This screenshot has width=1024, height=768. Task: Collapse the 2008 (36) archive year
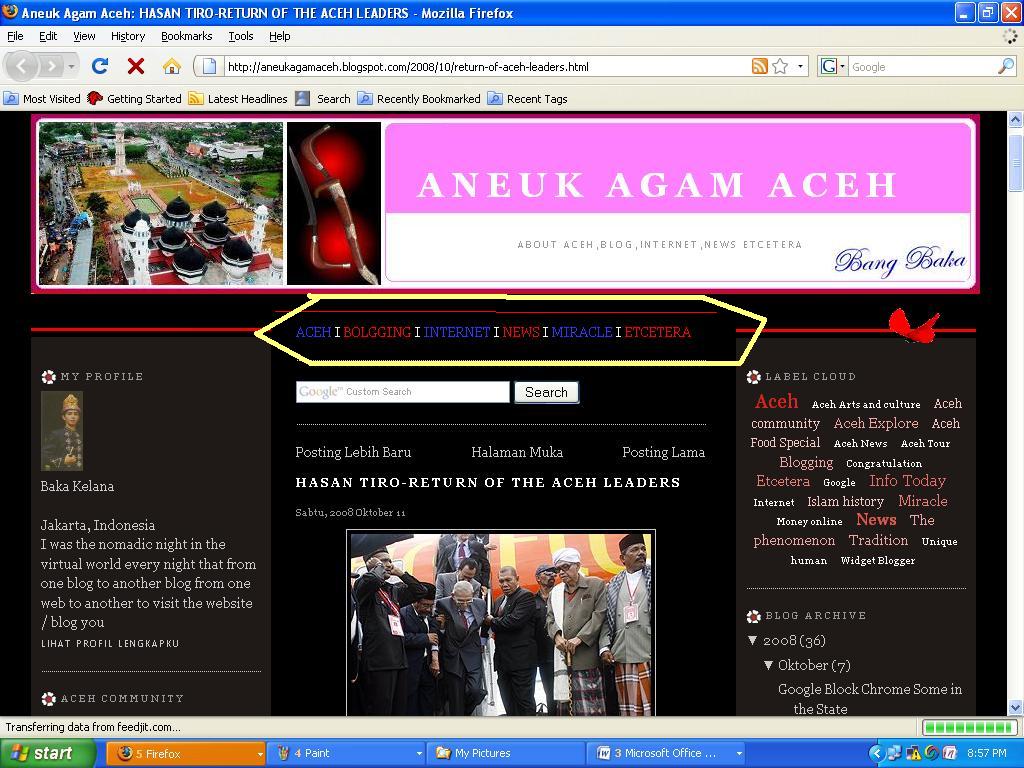click(x=752, y=641)
